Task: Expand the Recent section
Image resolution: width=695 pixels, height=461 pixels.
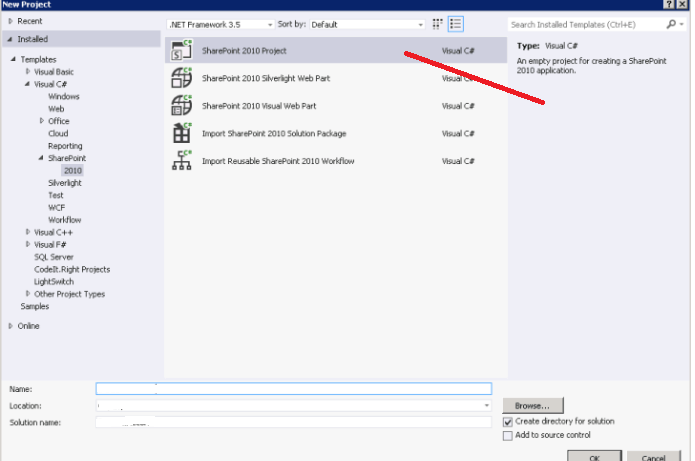Action: click(11, 21)
